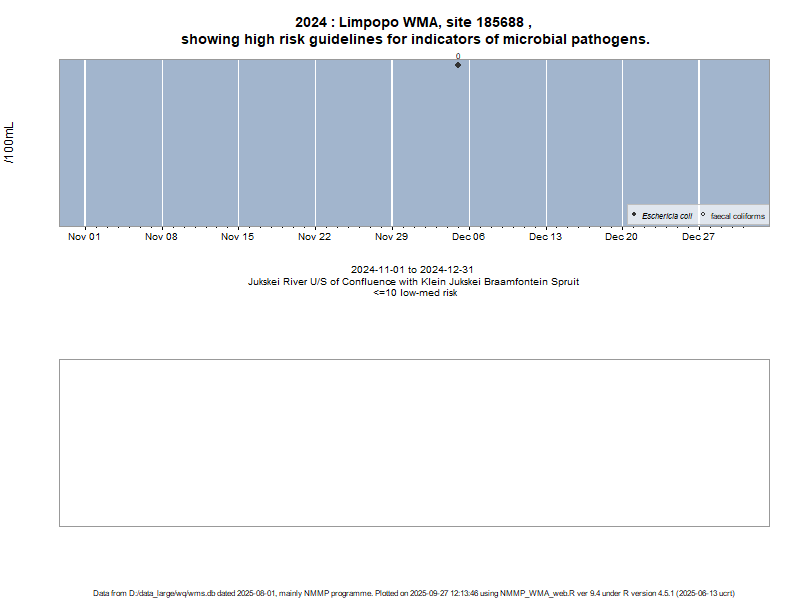The image size is (800, 600).
Task: Click the Escherichia coli diamond data point
Action: (458, 65)
